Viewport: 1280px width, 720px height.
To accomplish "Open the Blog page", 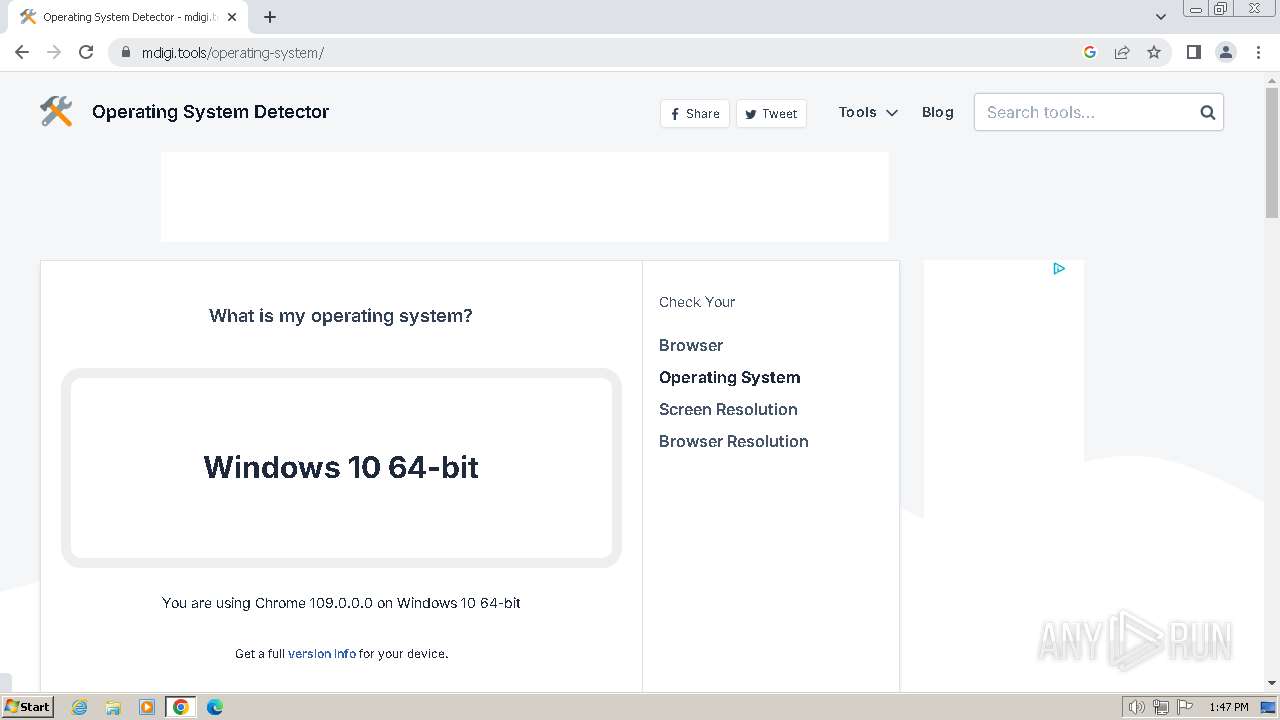I will (x=938, y=112).
